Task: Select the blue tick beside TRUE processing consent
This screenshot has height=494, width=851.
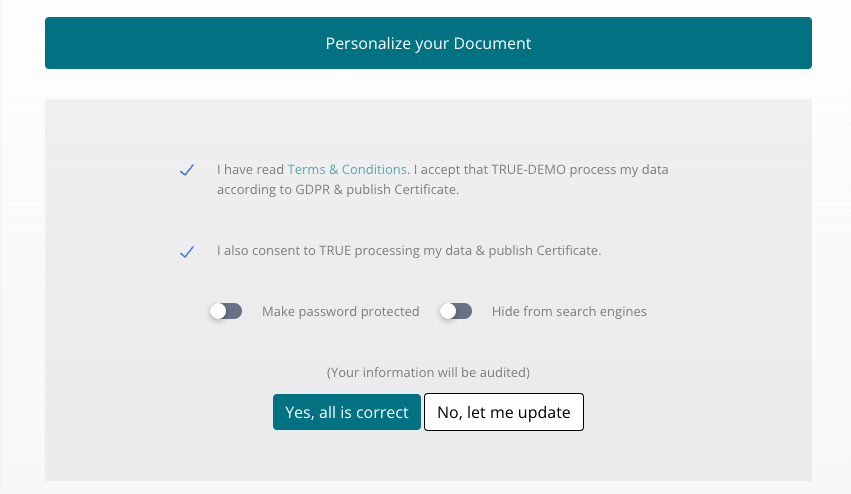Action: pos(187,252)
